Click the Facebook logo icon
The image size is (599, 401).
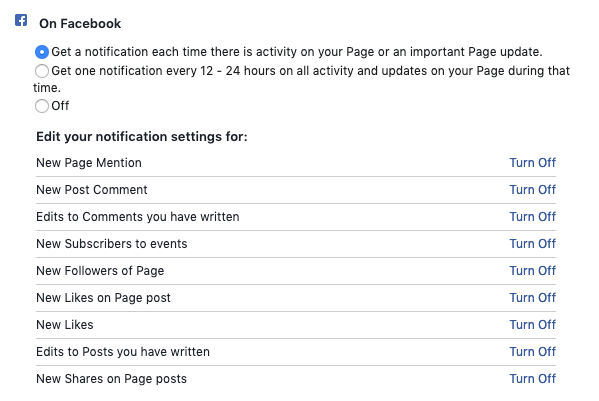21,20
